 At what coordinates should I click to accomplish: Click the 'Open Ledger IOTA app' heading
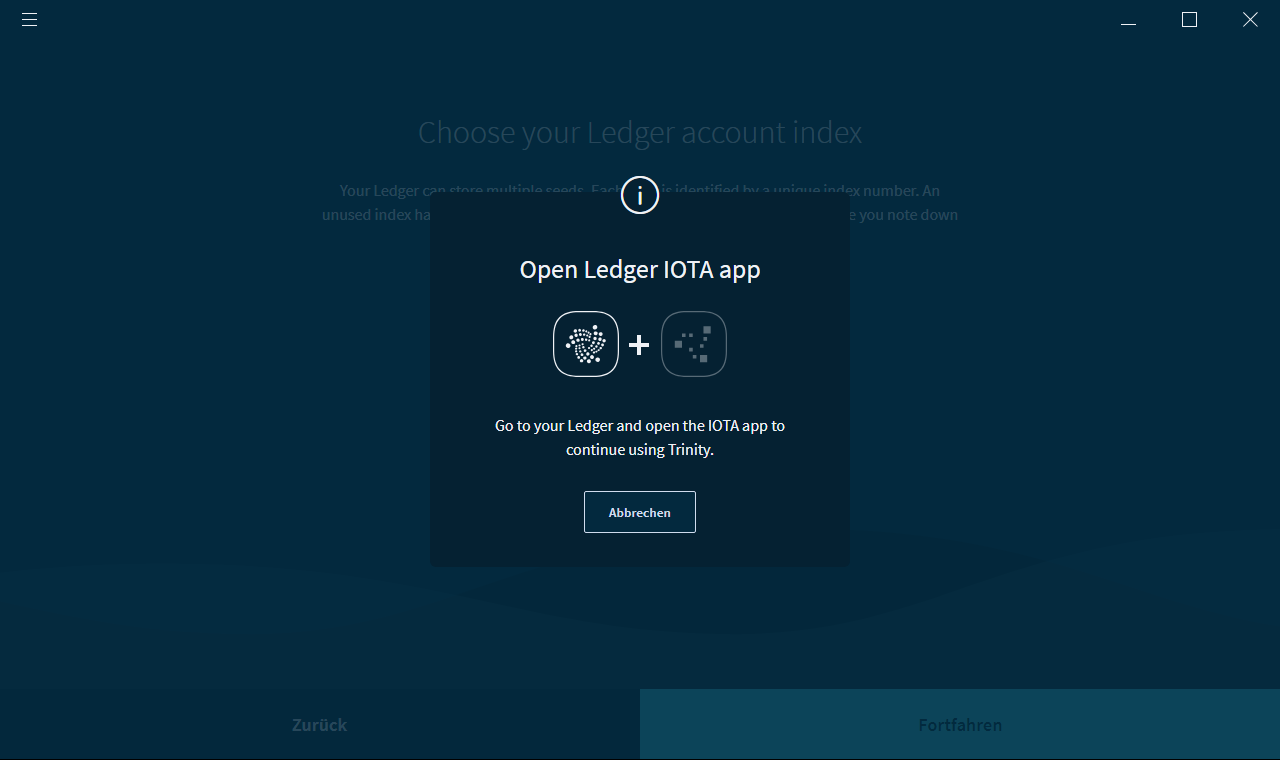point(640,270)
